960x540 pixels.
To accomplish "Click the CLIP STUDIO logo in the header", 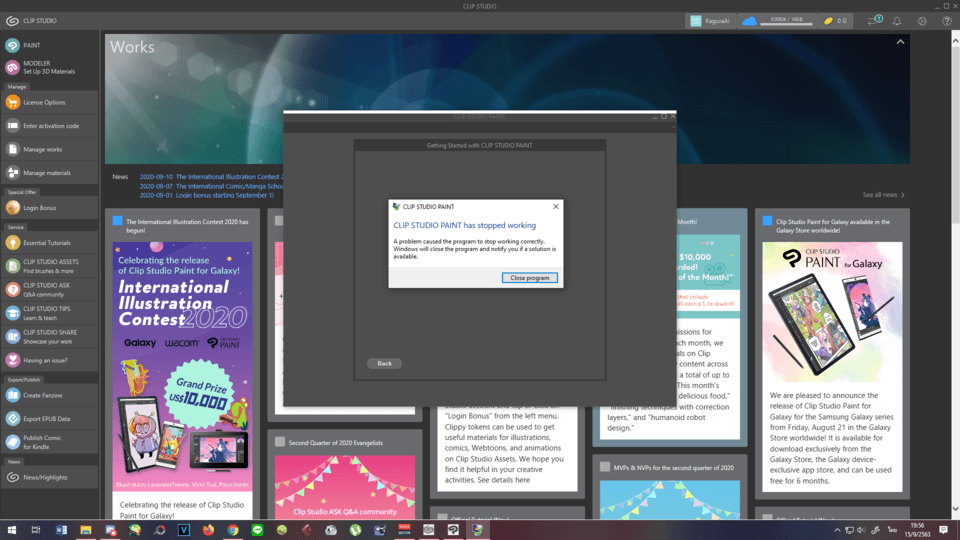I will pos(31,21).
